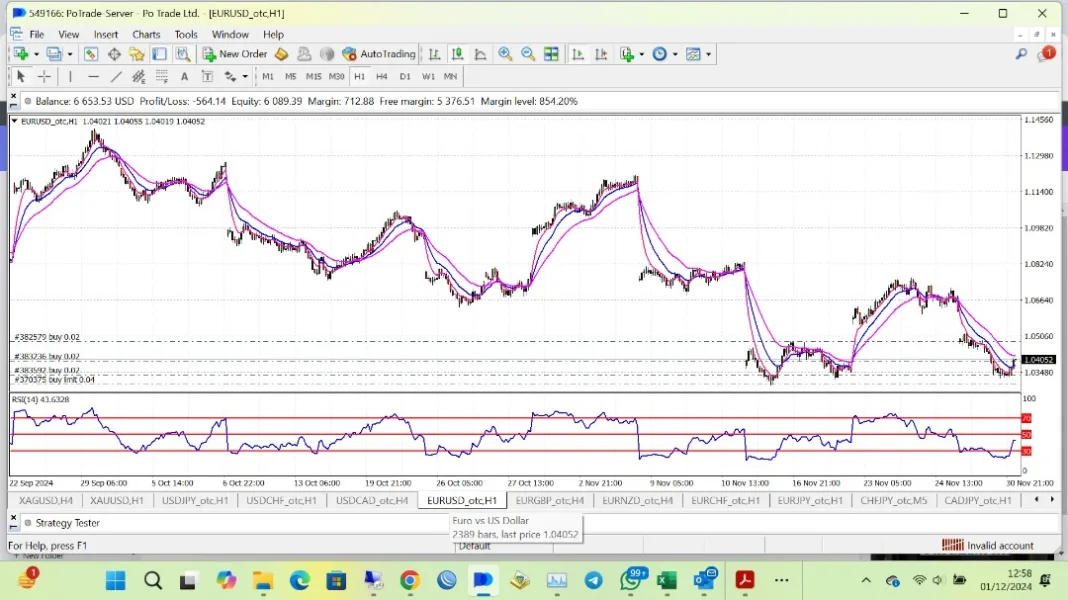
Task: Close the Strategy Tester panel
Action: click(13, 517)
